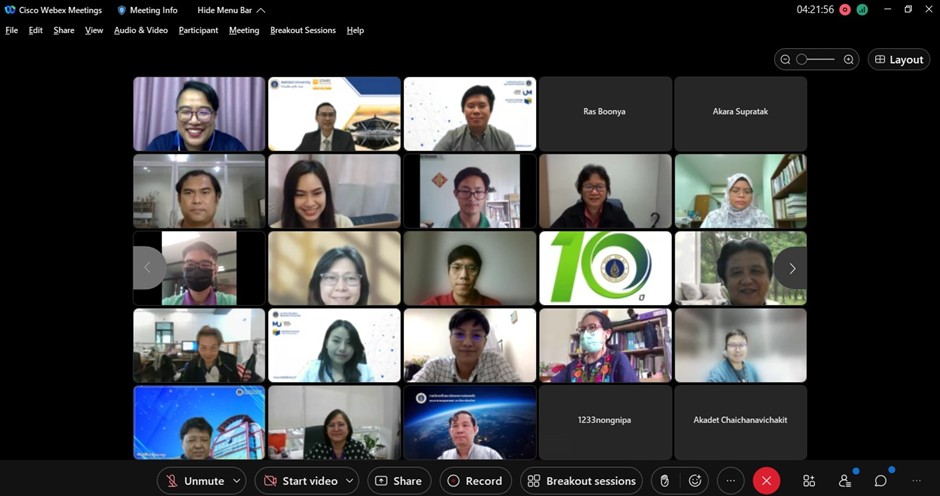Collapse menu using Hide Menu Bar
This screenshot has height=496, width=940.
(231, 10)
